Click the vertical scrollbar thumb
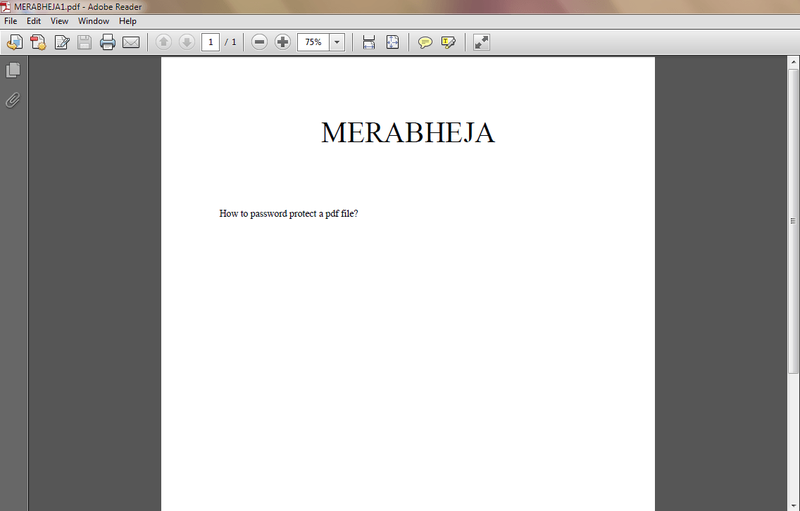Image resolution: width=800 pixels, height=511 pixels. click(x=792, y=221)
